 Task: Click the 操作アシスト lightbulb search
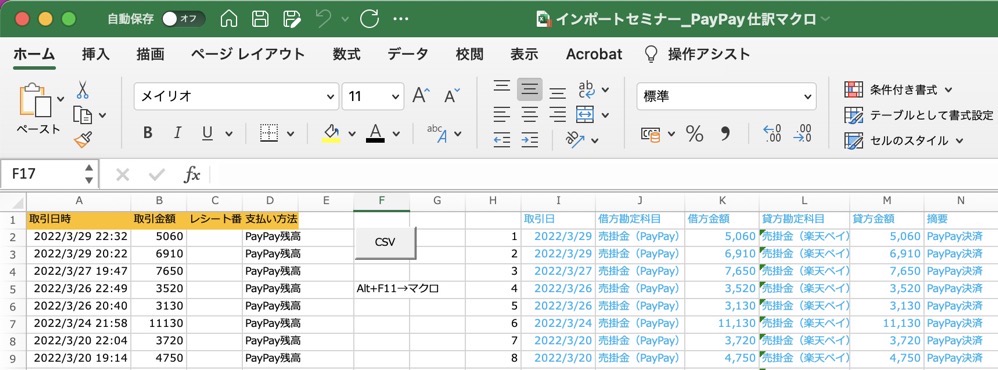[697, 55]
